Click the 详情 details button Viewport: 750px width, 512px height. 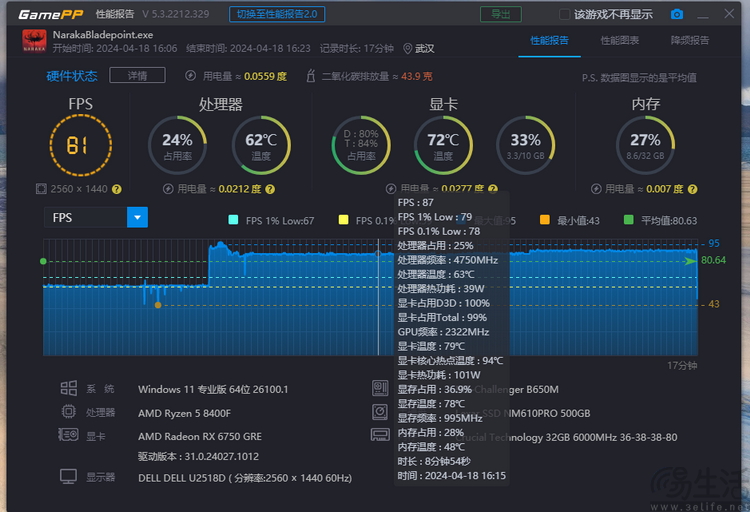click(x=137, y=76)
